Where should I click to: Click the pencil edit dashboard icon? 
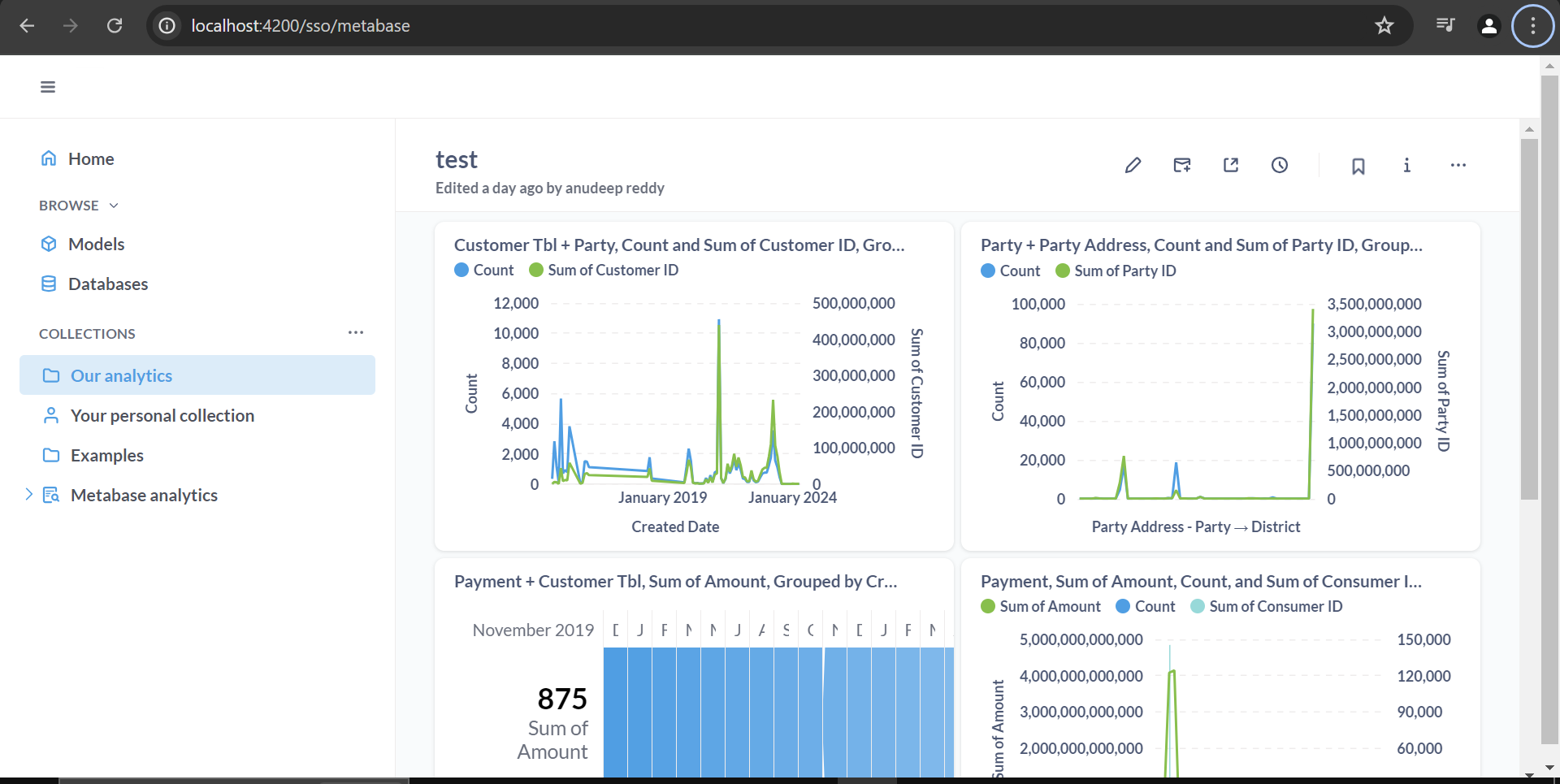pyautogui.click(x=1133, y=166)
